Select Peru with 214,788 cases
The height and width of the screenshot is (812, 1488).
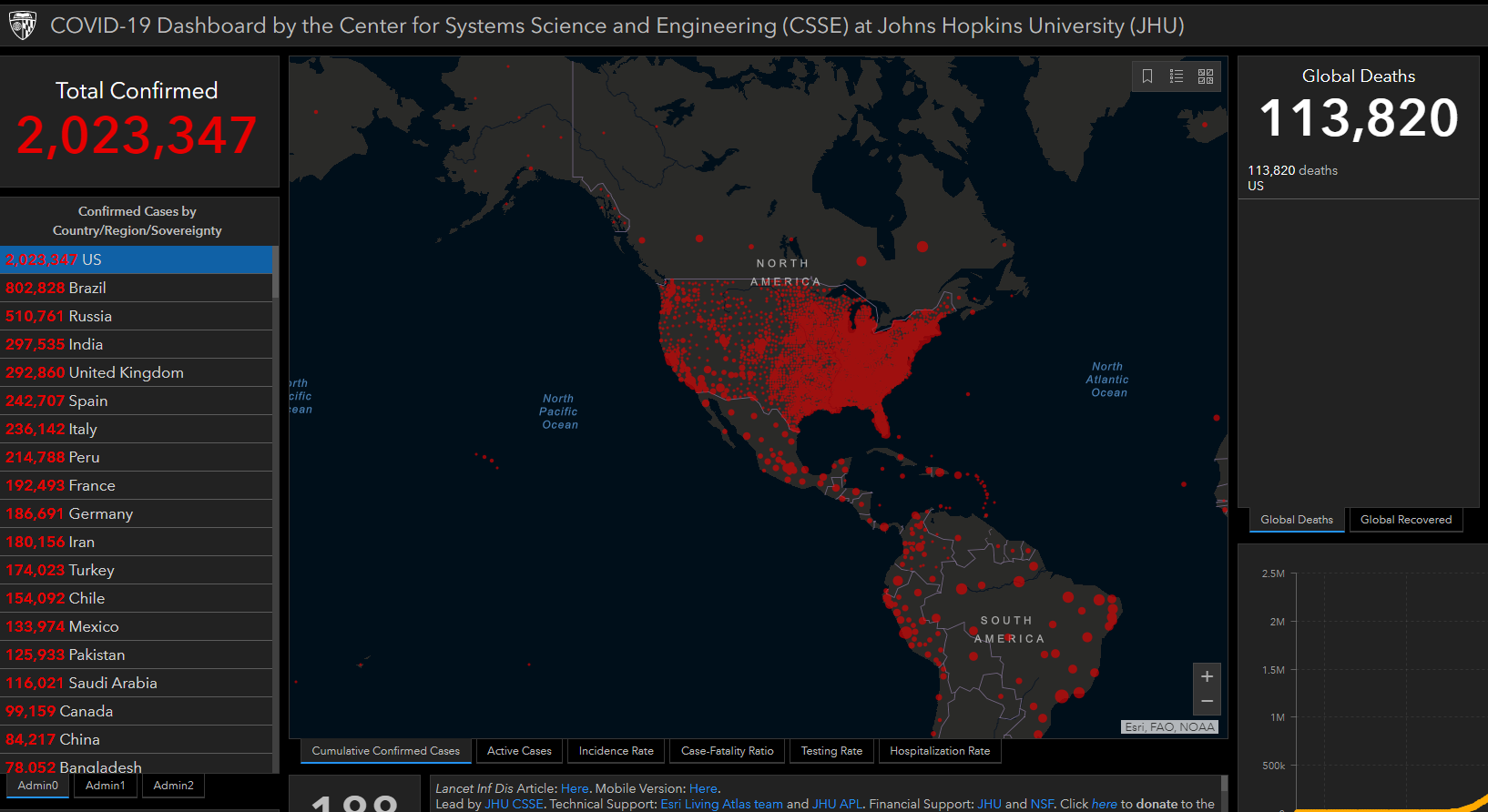pyautogui.click(x=137, y=457)
